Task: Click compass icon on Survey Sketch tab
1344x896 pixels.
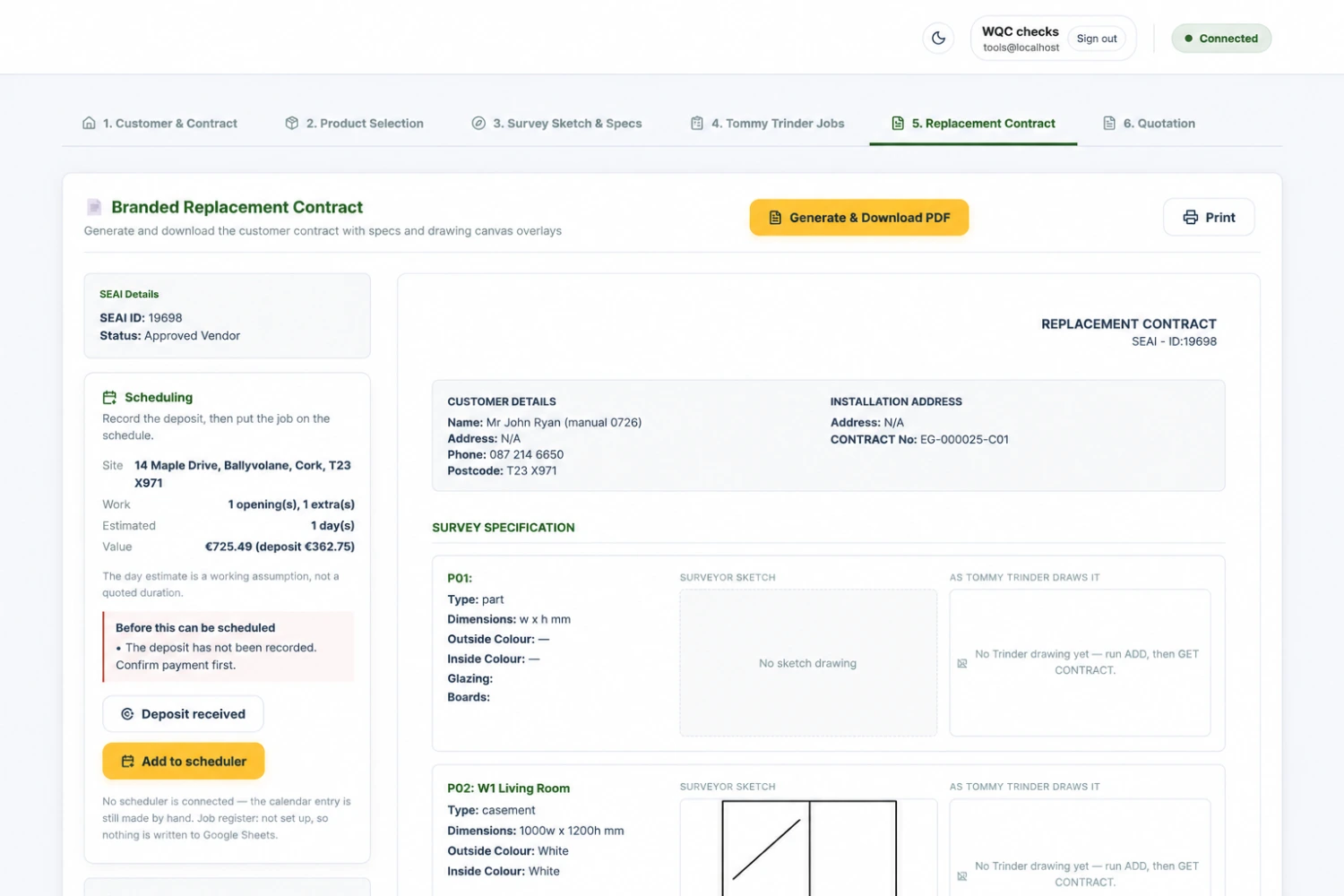Action: click(x=478, y=124)
